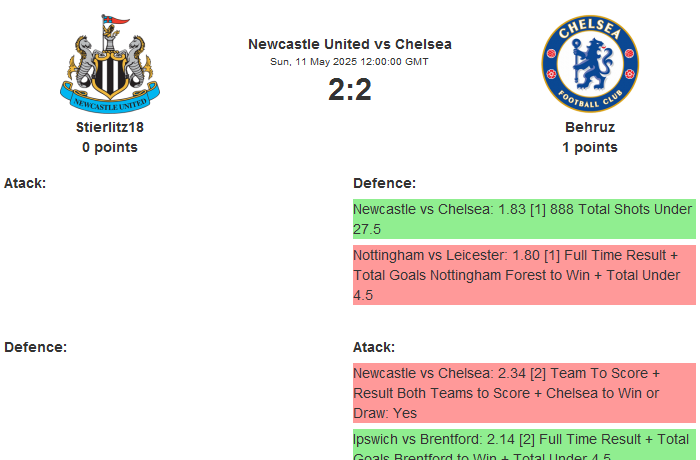Select the Ipswich vs Brentford bet row

pos(523,445)
